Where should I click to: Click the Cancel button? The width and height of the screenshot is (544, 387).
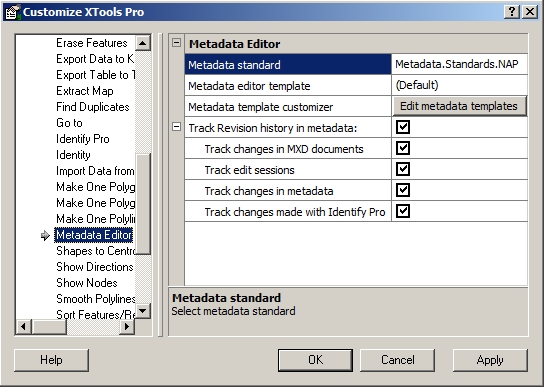tap(398, 360)
